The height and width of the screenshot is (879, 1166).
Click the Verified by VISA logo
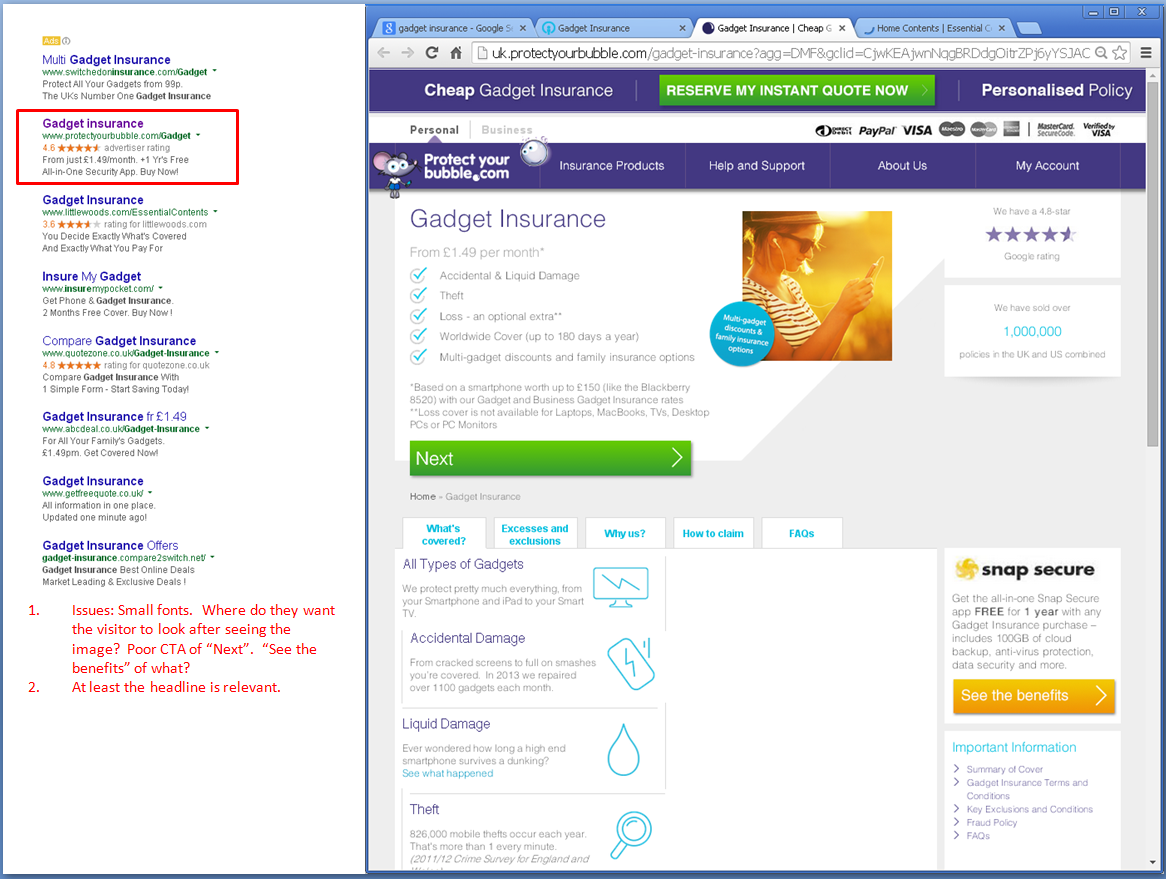tap(1099, 129)
